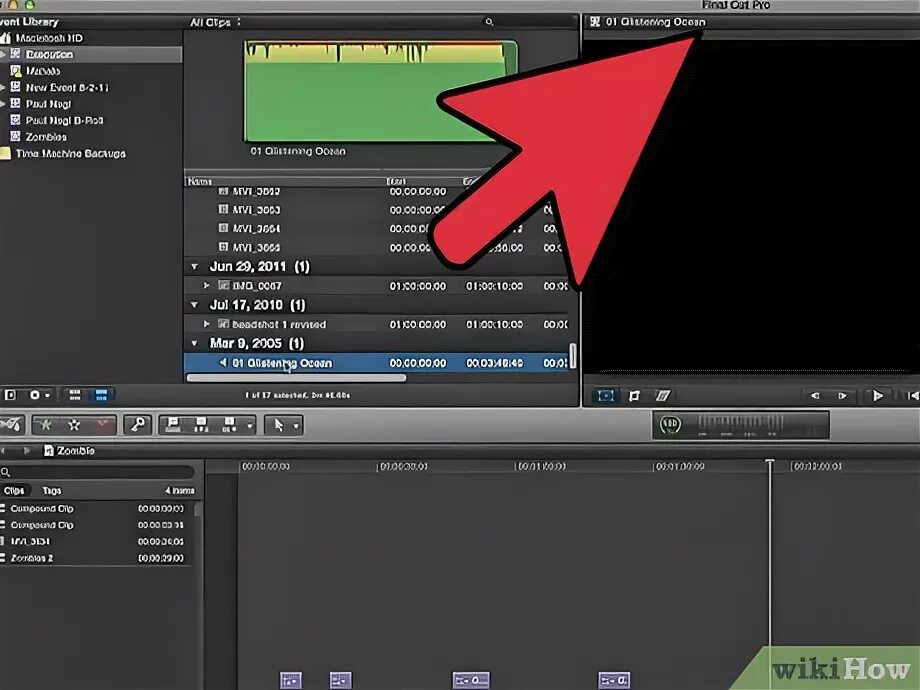Click the timeline index search field
The height and width of the screenshot is (690, 920).
99,472
